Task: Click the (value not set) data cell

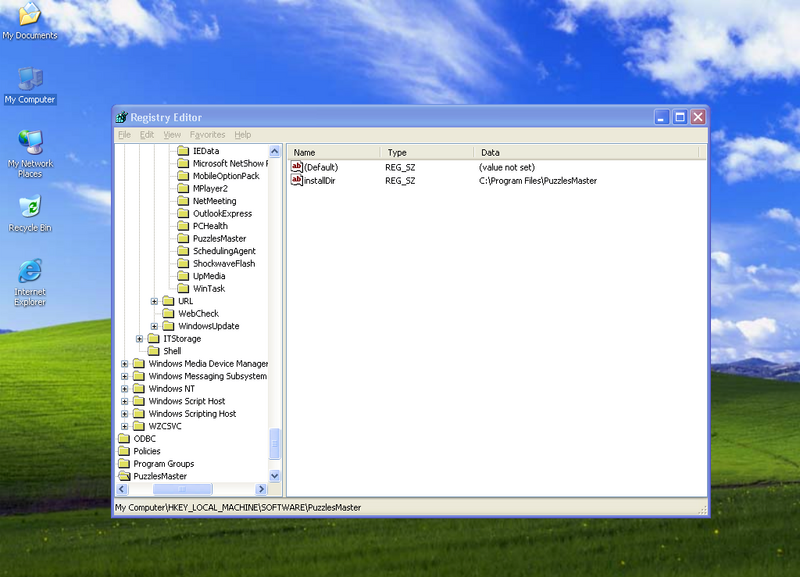Action: 507,167
